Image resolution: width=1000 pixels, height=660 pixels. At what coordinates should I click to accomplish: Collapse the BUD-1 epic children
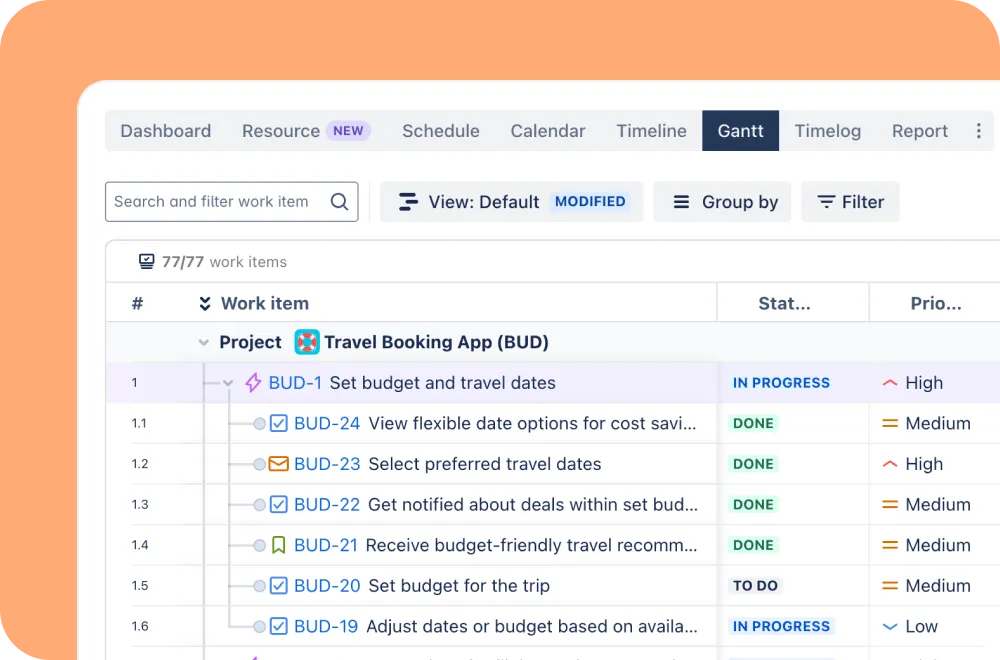point(228,383)
